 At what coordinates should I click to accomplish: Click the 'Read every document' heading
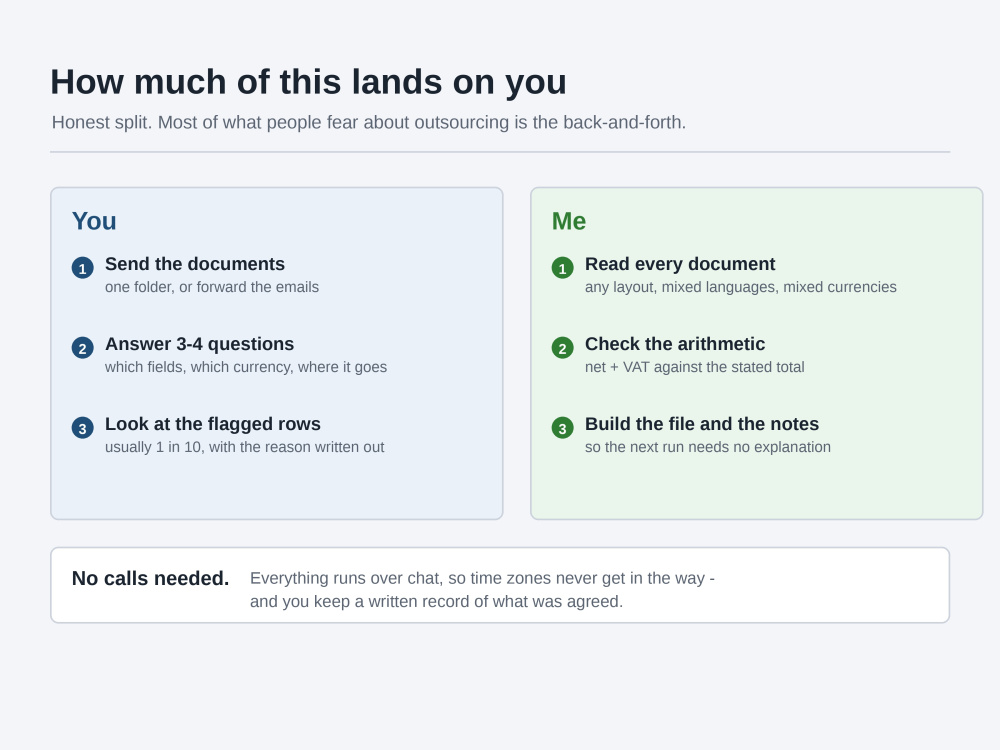(x=680, y=264)
